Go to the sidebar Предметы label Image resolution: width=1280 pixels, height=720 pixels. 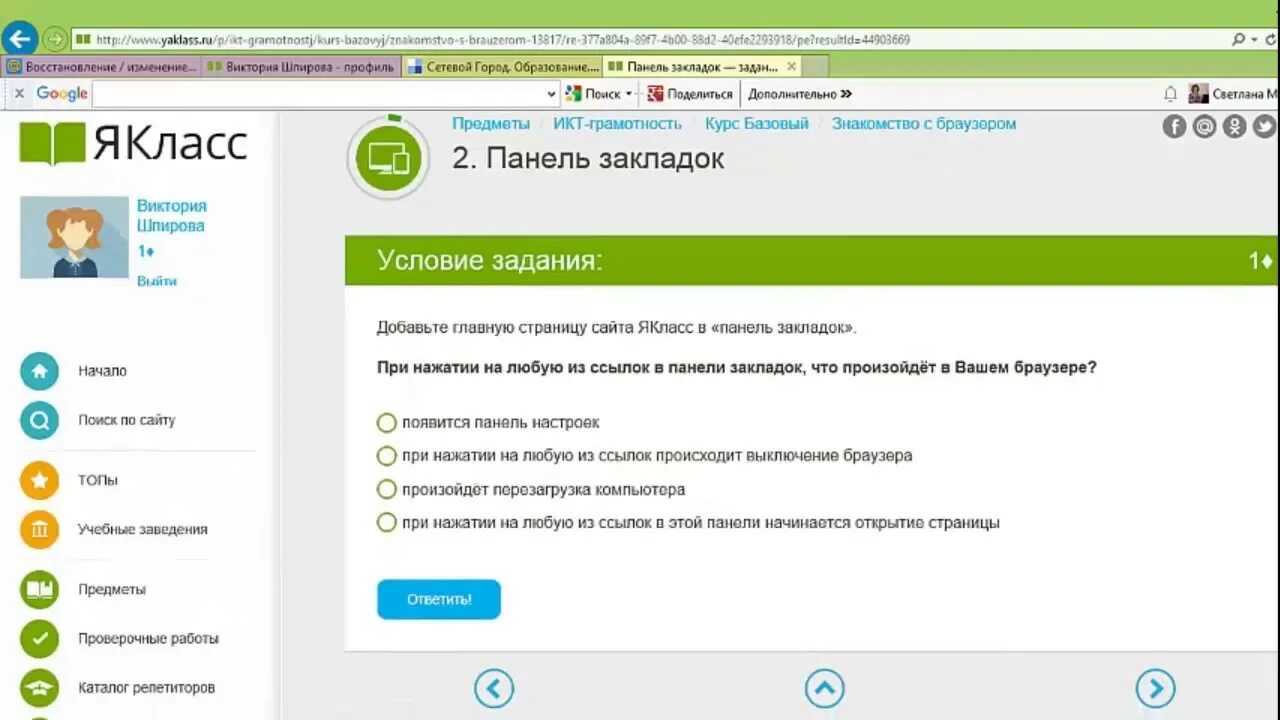point(112,589)
